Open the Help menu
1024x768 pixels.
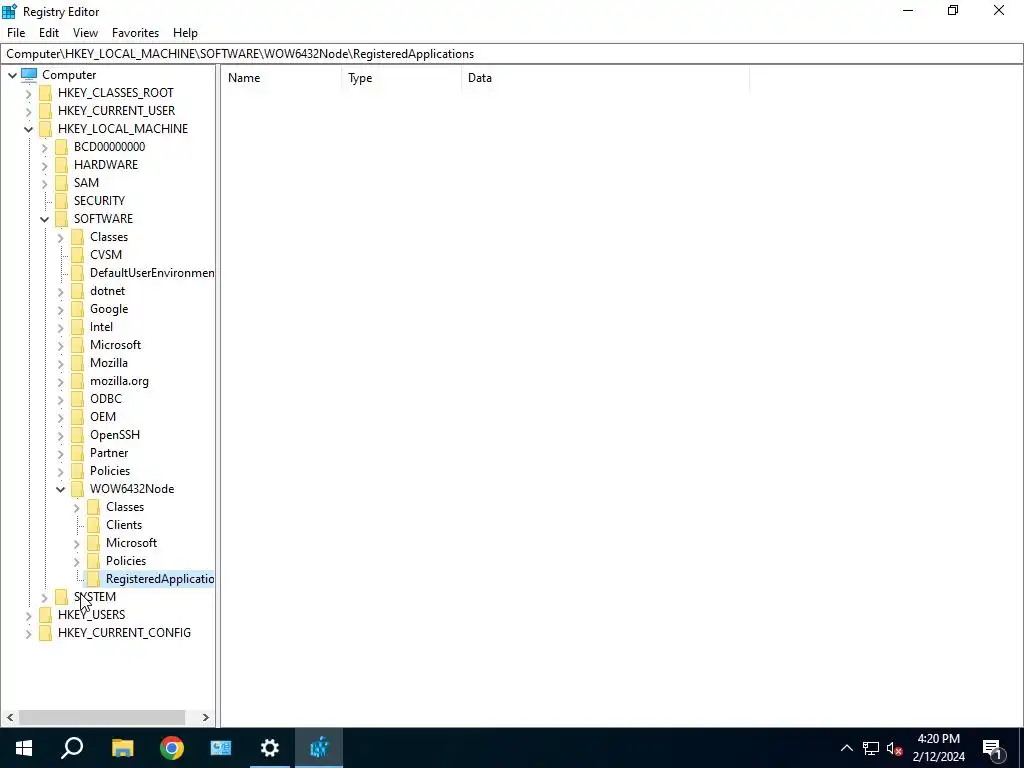185,33
